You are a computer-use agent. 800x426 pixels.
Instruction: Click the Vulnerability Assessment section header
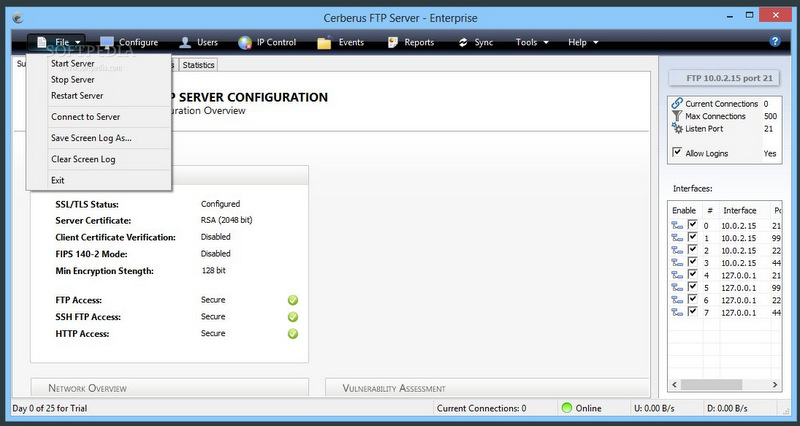click(x=487, y=388)
